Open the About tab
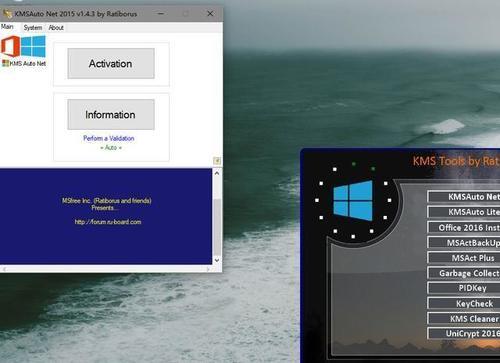This screenshot has width=500, height=363. pos(56,28)
